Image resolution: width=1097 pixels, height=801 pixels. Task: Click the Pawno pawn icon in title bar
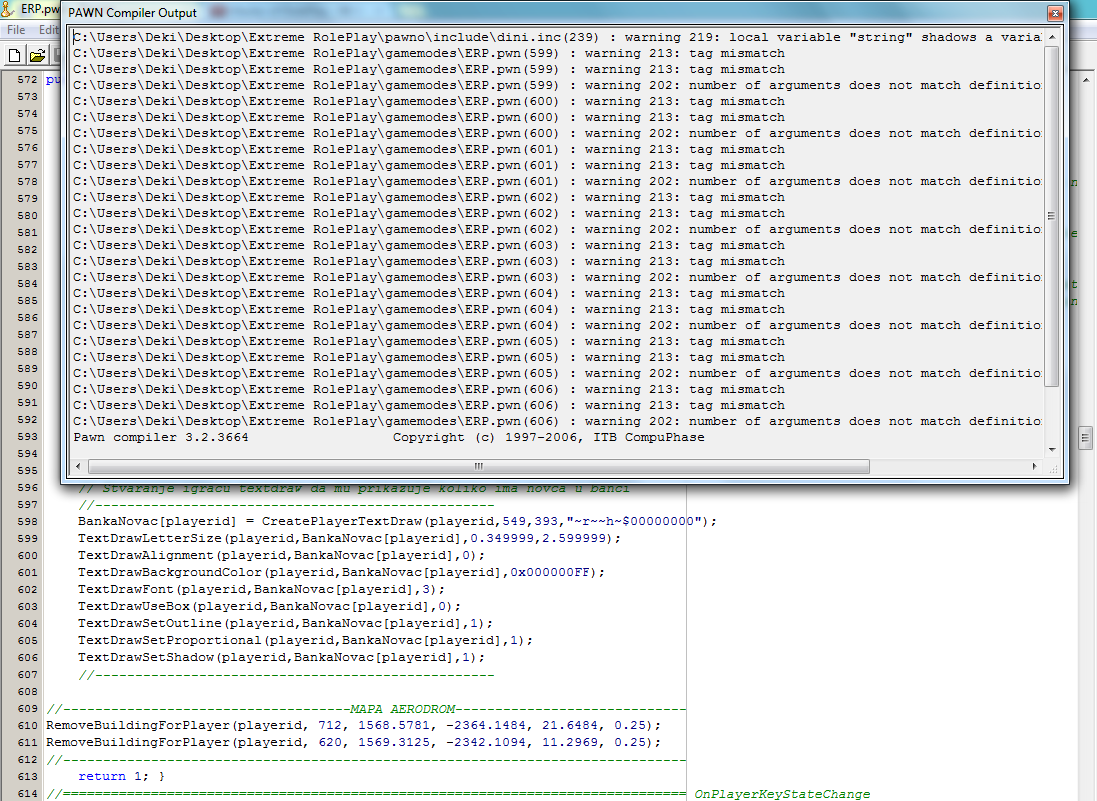point(8,9)
